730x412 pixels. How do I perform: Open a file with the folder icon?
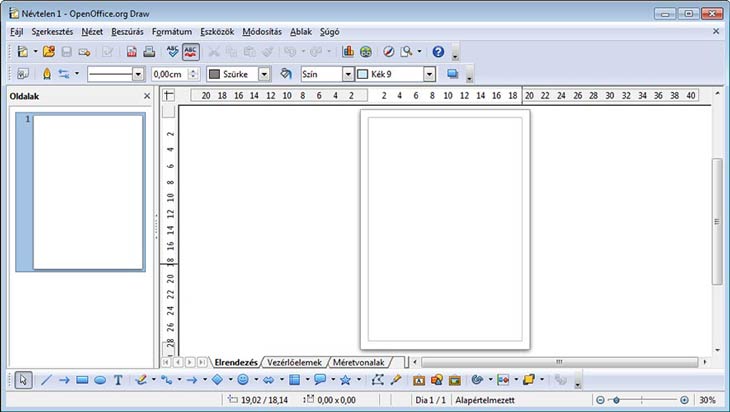click(x=48, y=52)
